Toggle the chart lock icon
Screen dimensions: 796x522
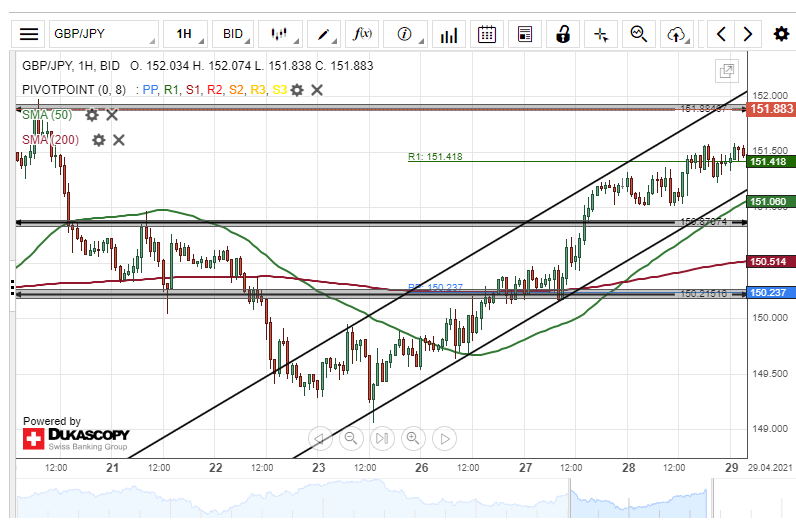pyautogui.click(x=563, y=34)
